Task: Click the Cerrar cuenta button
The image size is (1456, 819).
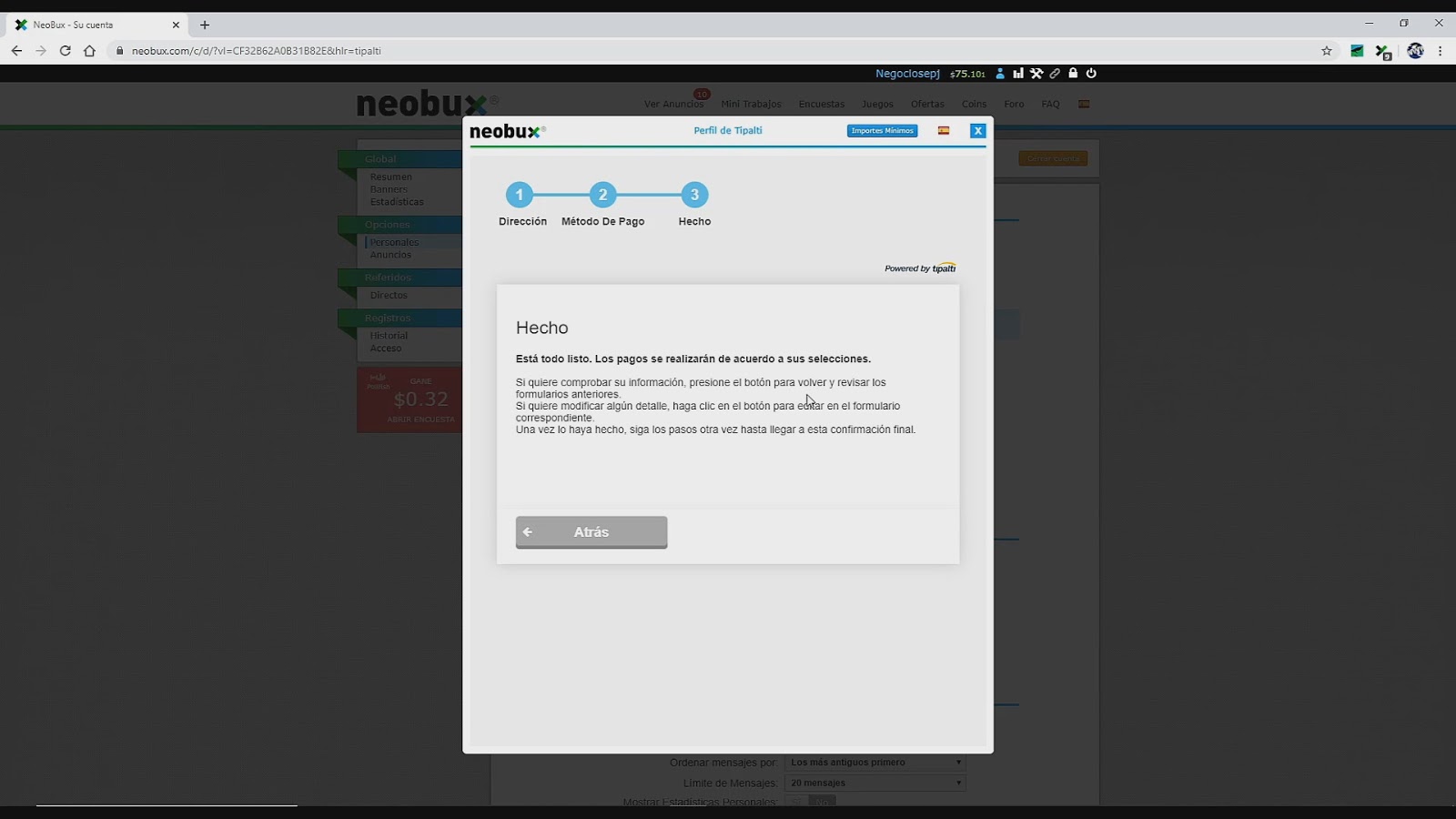Action: coord(1053,158)
